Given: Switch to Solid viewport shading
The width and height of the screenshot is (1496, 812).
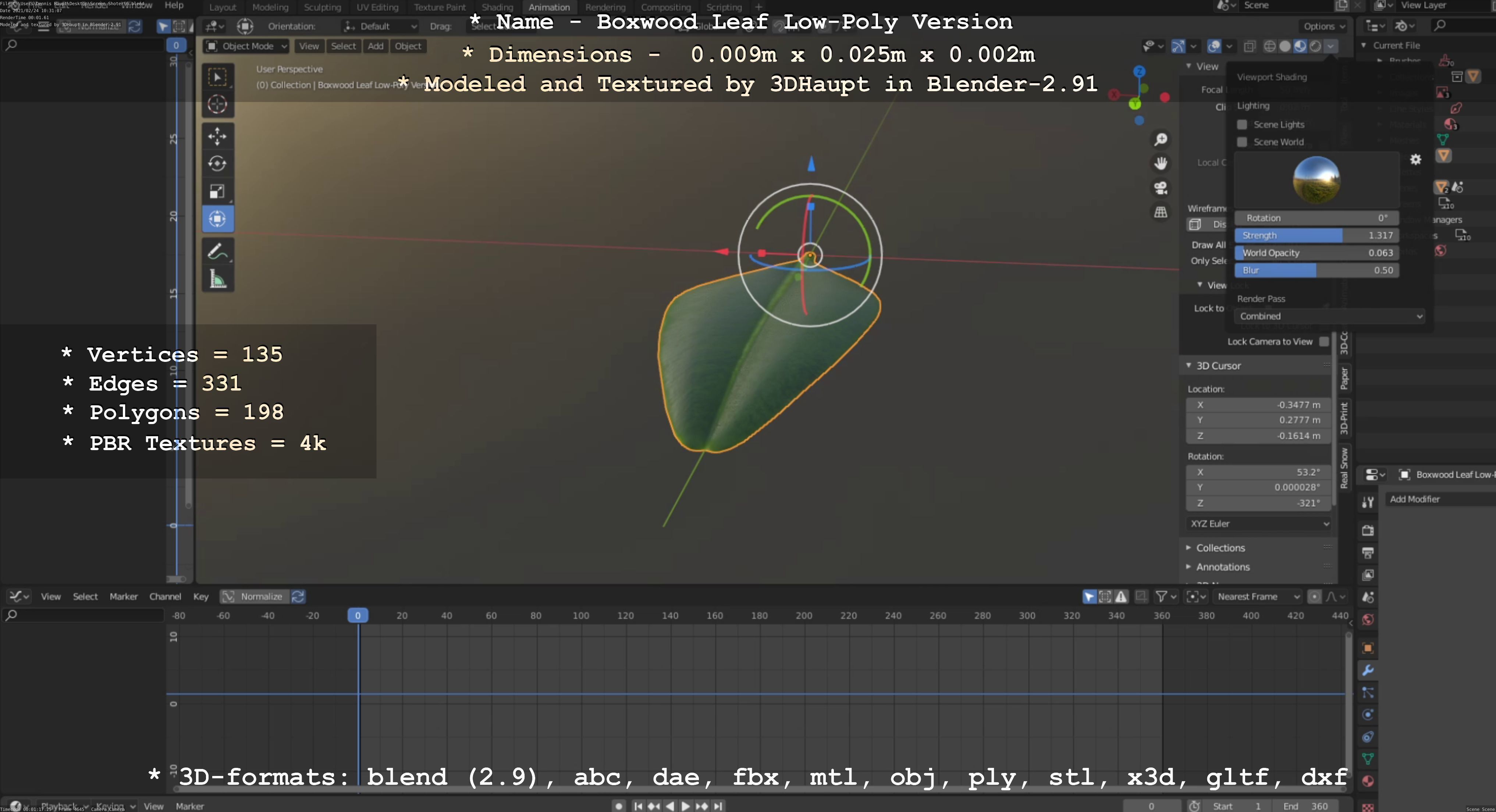Looking at the screenshot, I should click(x=1285, y=46).
